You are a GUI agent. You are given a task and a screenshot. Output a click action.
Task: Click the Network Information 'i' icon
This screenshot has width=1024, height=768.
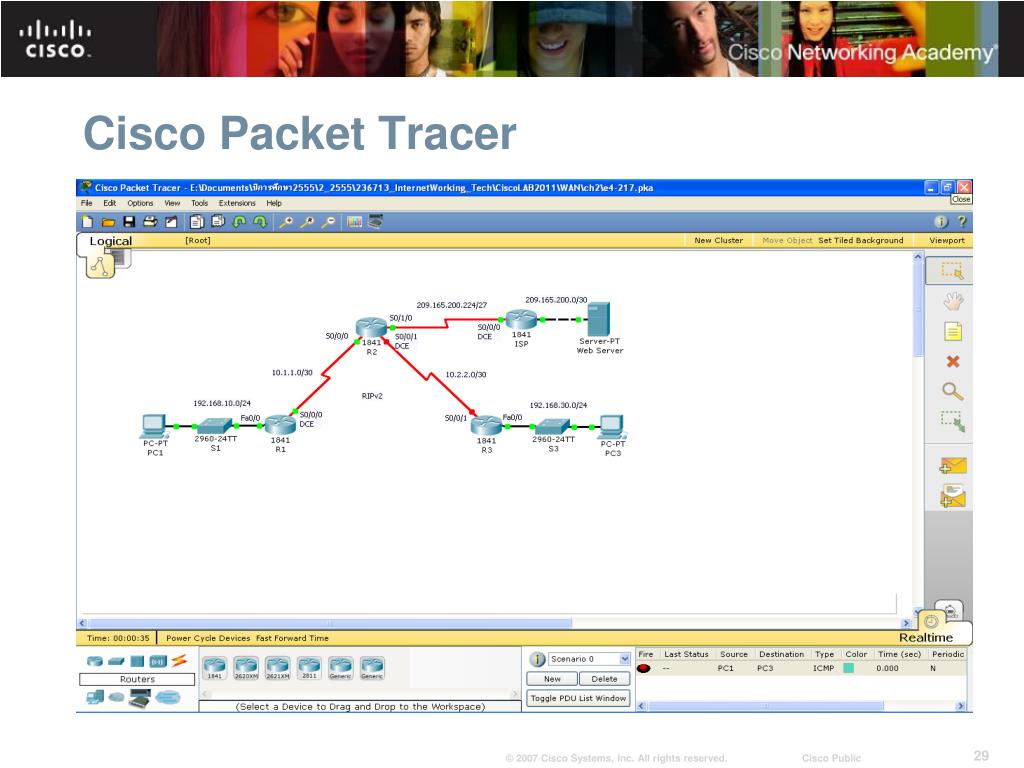941,222
